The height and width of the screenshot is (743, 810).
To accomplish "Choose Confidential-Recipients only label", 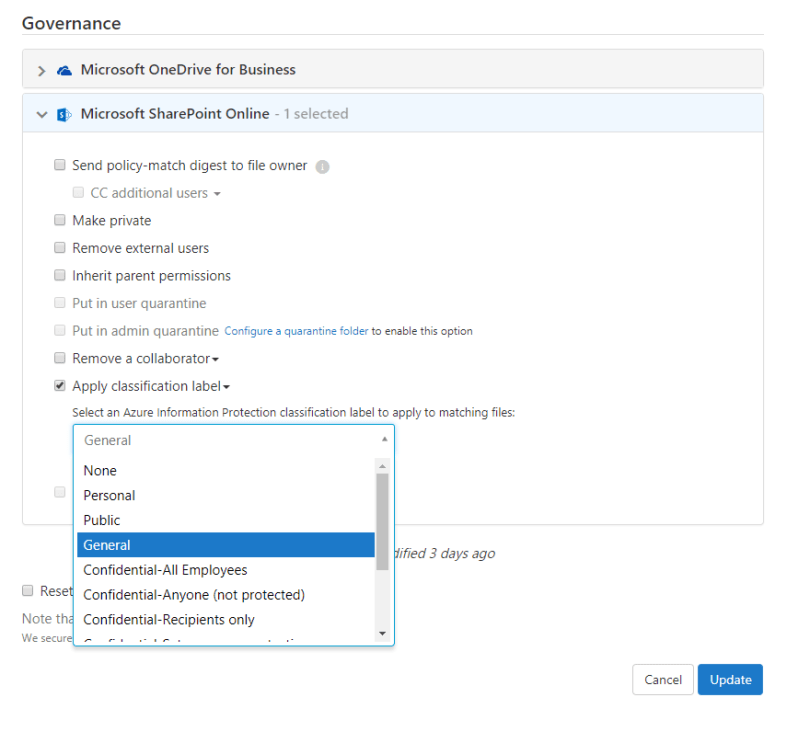I will tap(169, 620).
